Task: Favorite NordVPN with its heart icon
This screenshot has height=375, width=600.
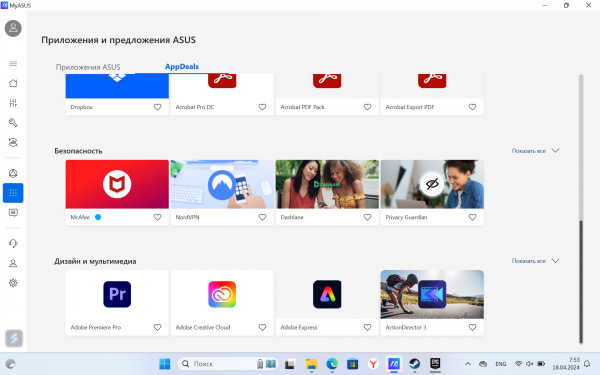Action: tap(262, 217)
